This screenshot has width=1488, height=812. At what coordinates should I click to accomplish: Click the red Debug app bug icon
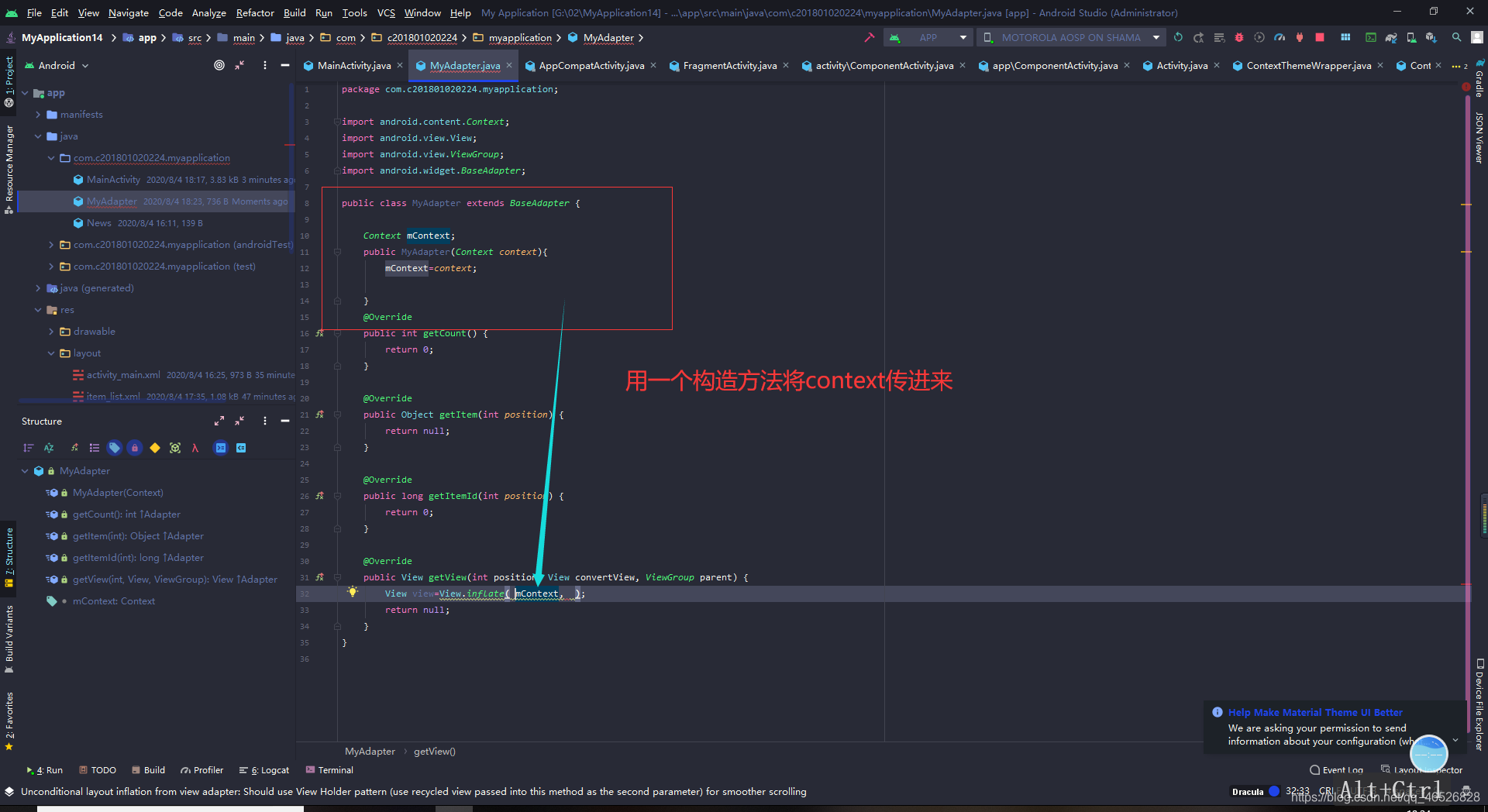(x=1238, y=37)
